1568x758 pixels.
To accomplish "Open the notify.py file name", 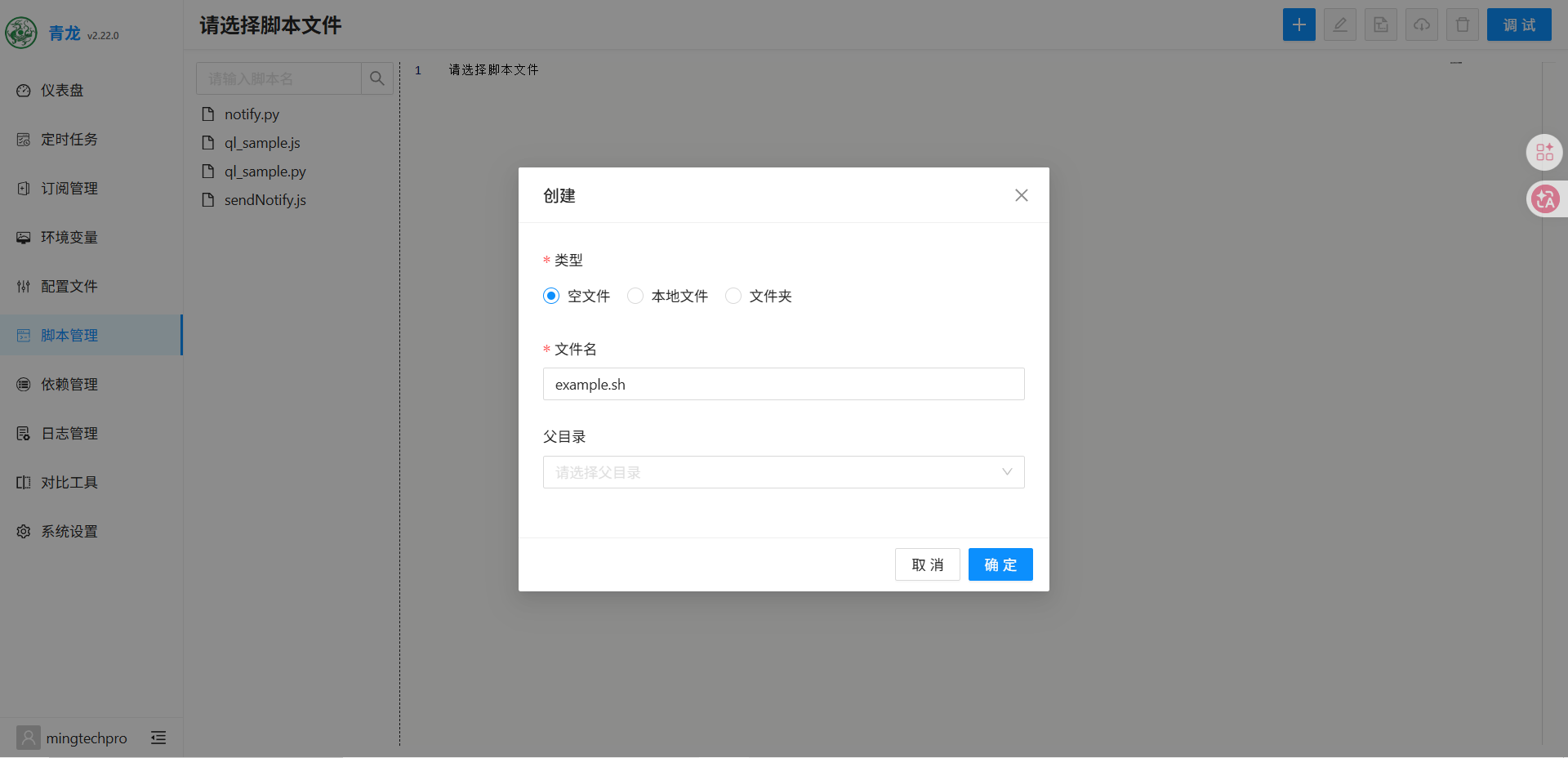I will pyautogui.click(x=252, y=114).
